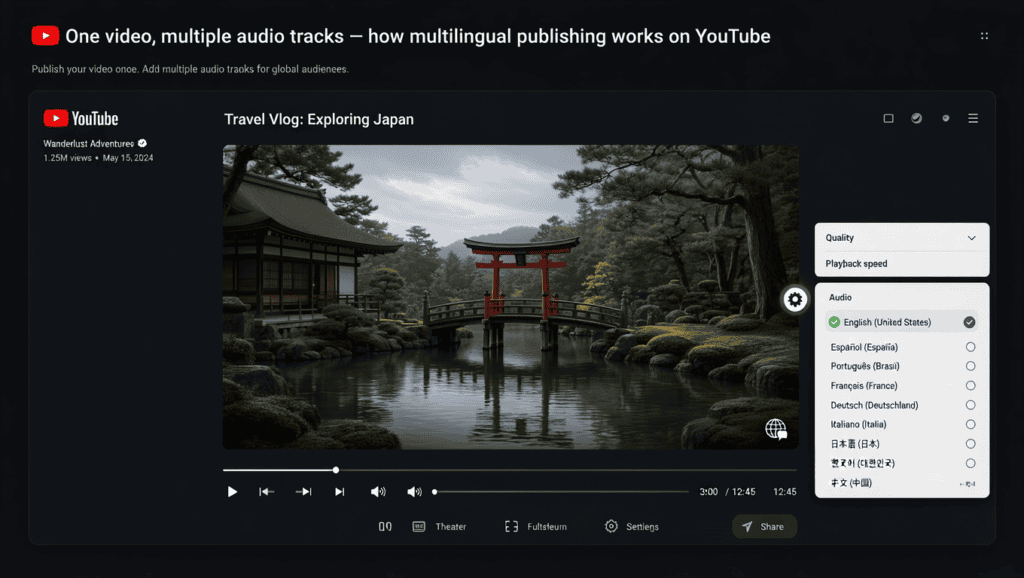Click the small mark right of 中文 (中国)
Screen dimensions: 1024x578
968,484
